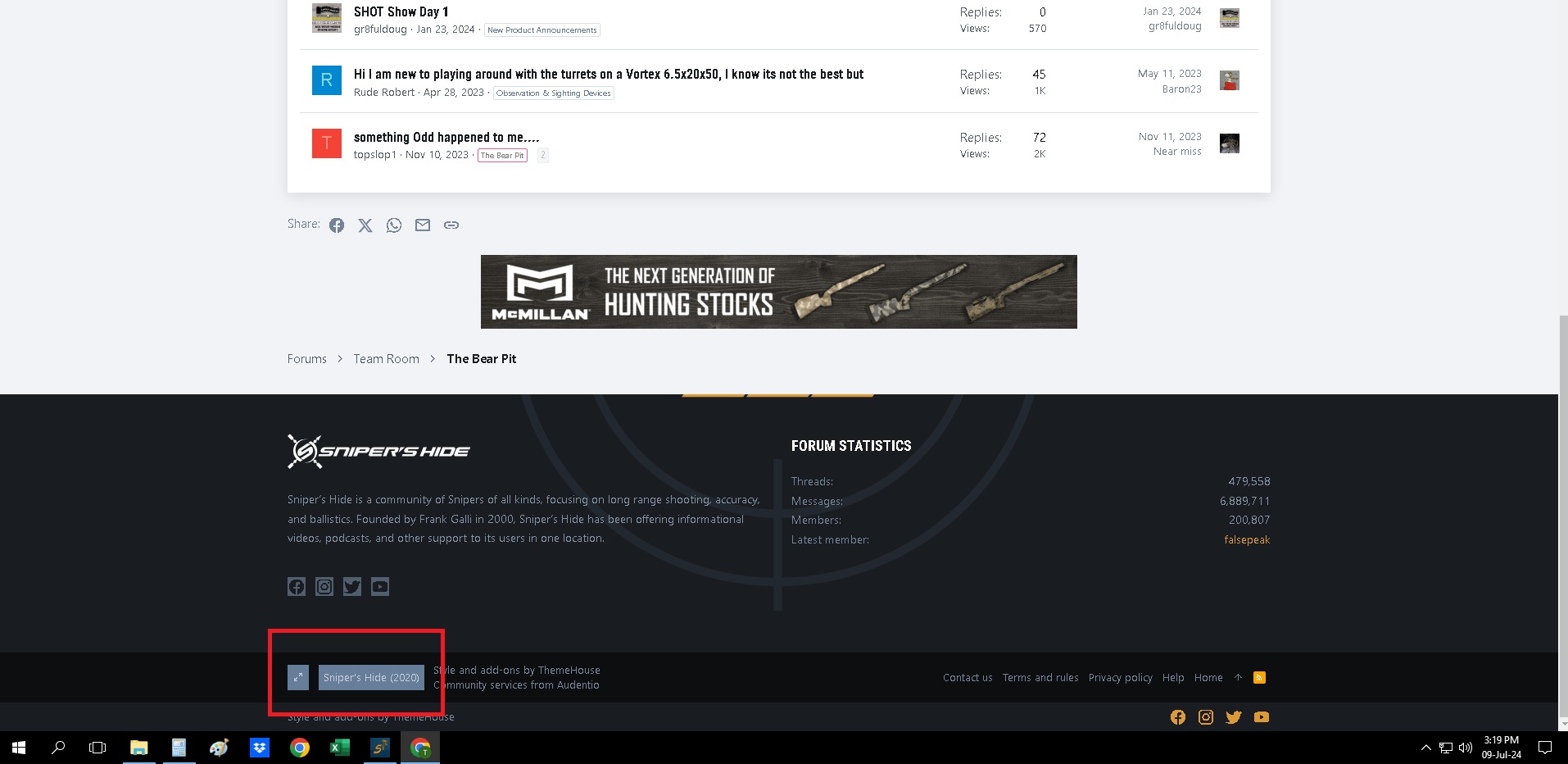Open footer YouTube icon under site description

380,586
